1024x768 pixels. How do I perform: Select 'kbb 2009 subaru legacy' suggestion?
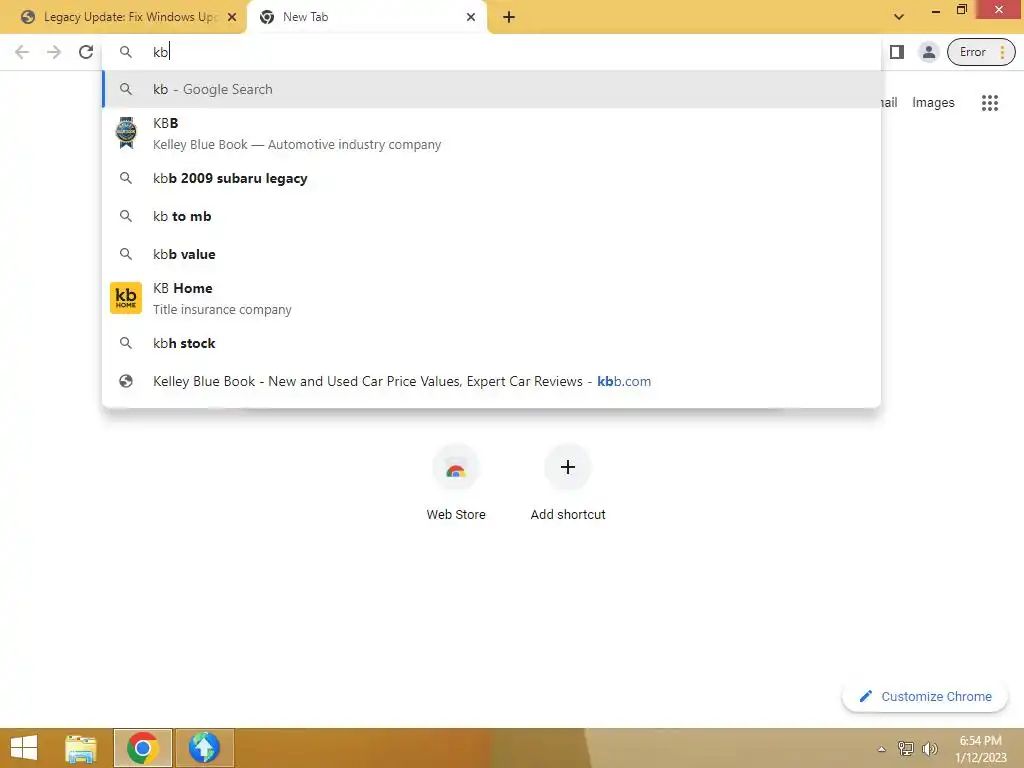pos(491,178)
